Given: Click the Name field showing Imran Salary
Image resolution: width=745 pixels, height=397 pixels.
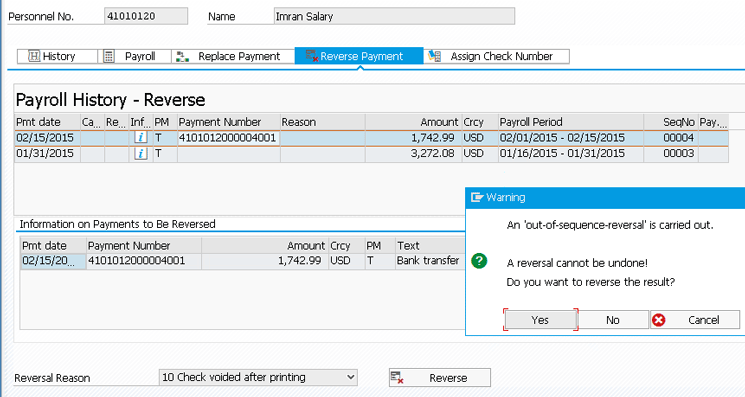Looking at the screenshot, I should point(394,16).
